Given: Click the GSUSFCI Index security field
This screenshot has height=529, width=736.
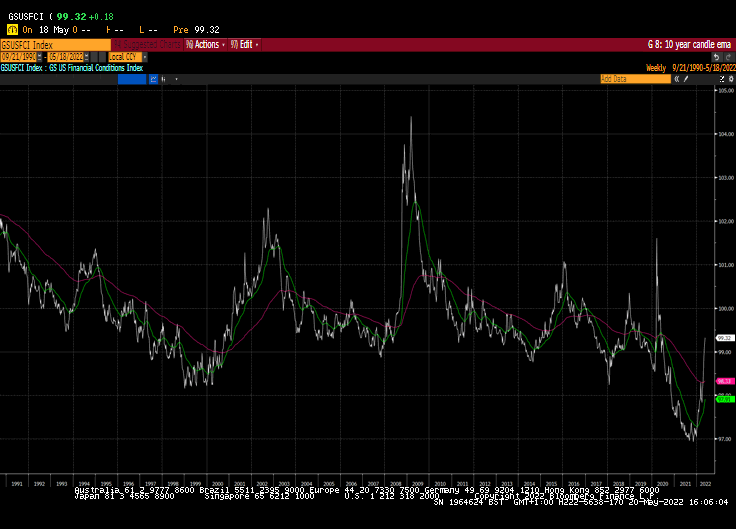Looking at the screenshot, I should (x=54, y=44).
